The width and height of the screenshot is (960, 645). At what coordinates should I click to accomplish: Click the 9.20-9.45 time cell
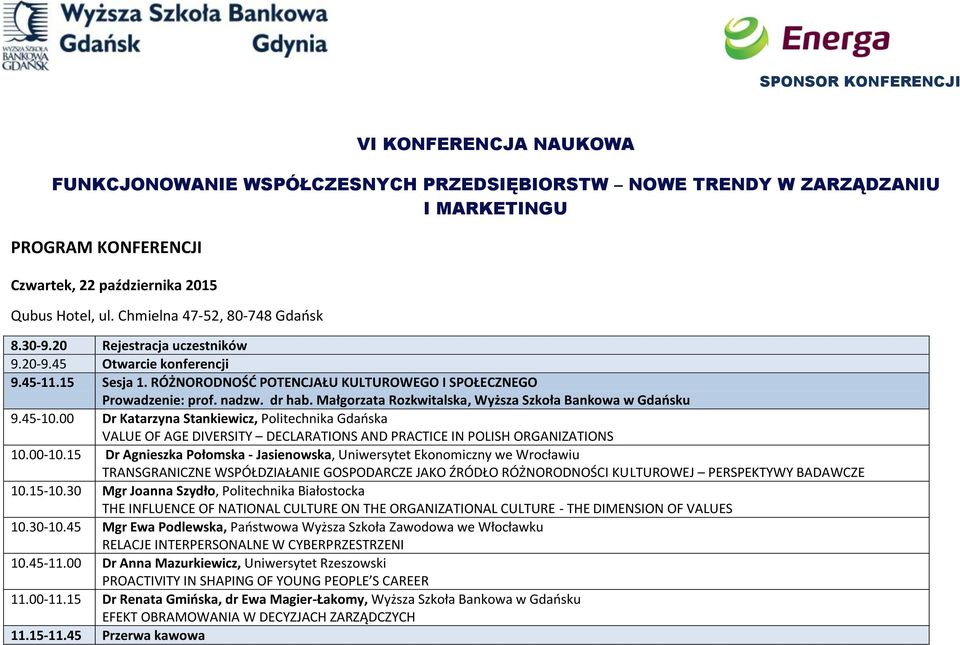[x=49, y=364]
